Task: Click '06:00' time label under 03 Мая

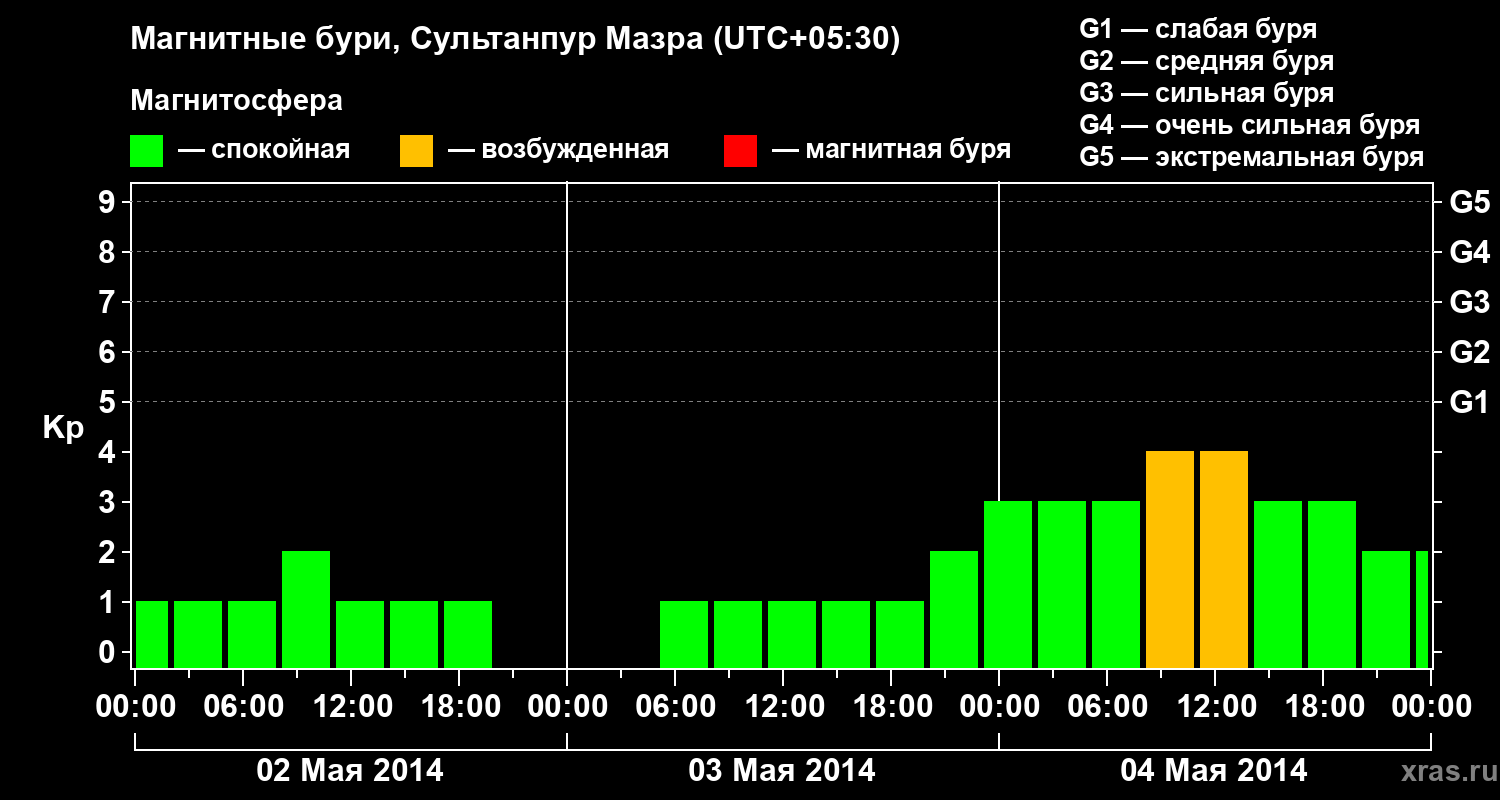Action: pos(675,707)
